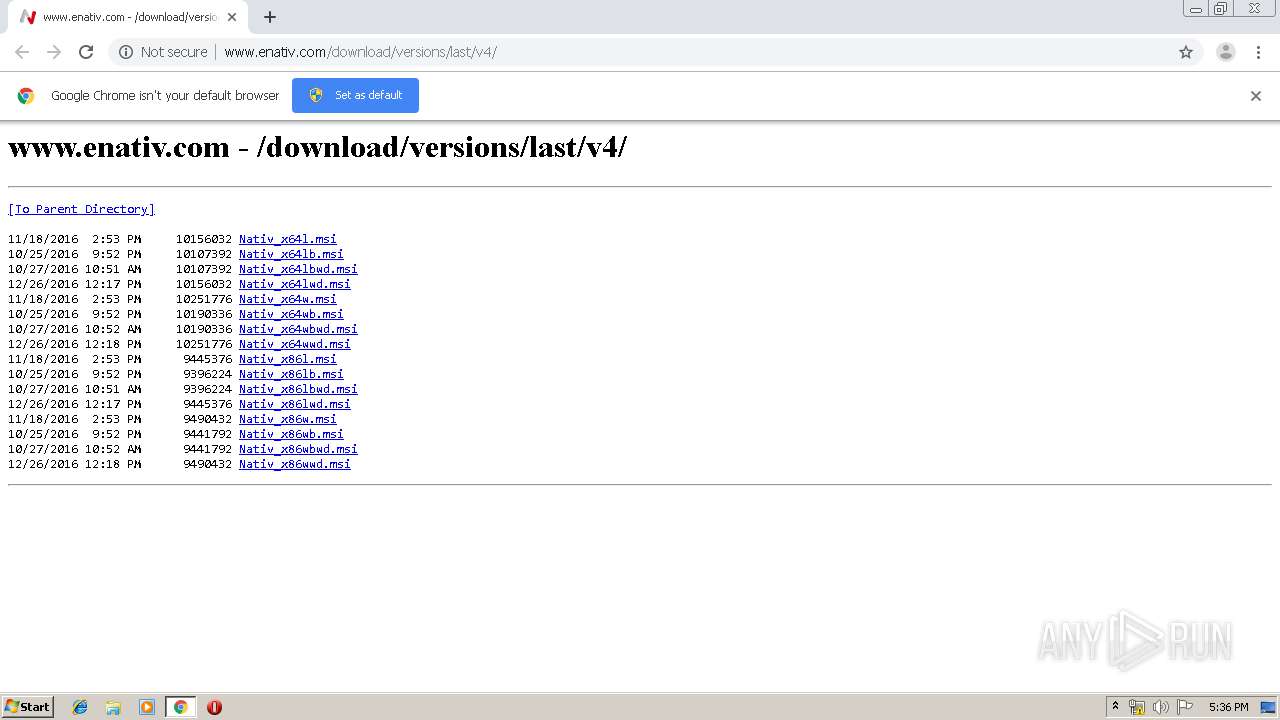Select the www.enativ.com browser tab
This screenshot has height=720, width=1280.
pos(130,17)
